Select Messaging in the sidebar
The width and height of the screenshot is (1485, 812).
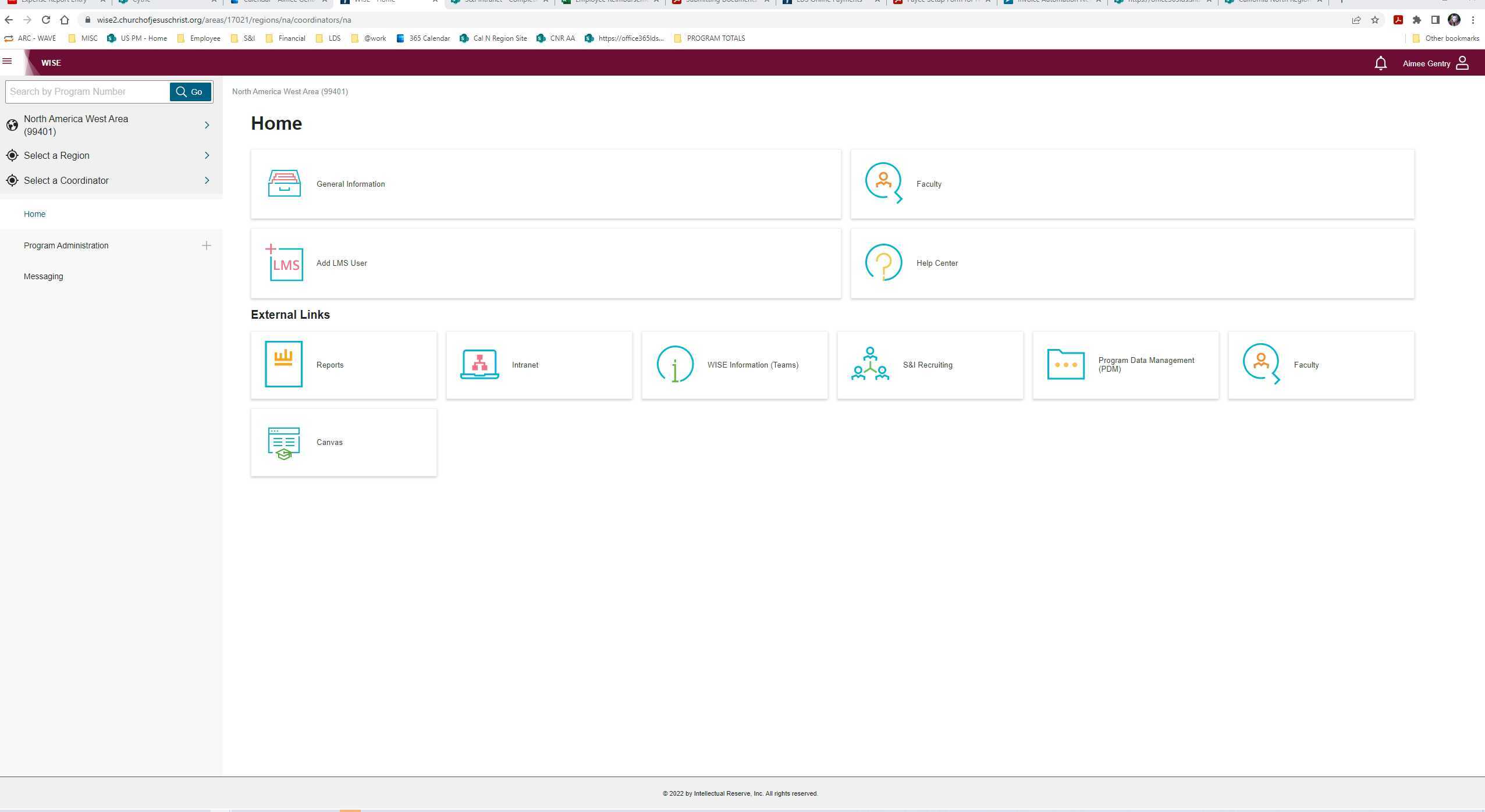[x=44, y=276]
